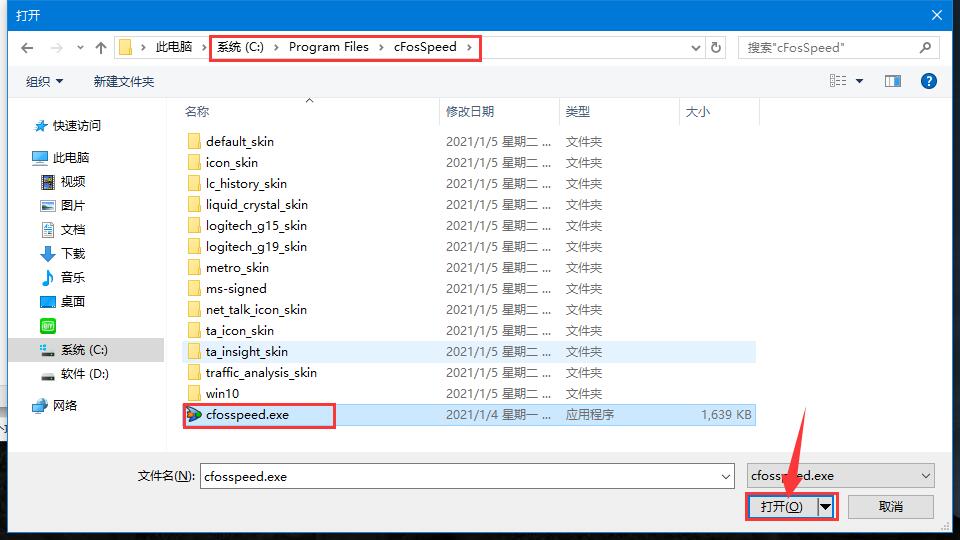Open 音乐 in the sidebar
Screen dimensions: 960x540
(73, 277)
